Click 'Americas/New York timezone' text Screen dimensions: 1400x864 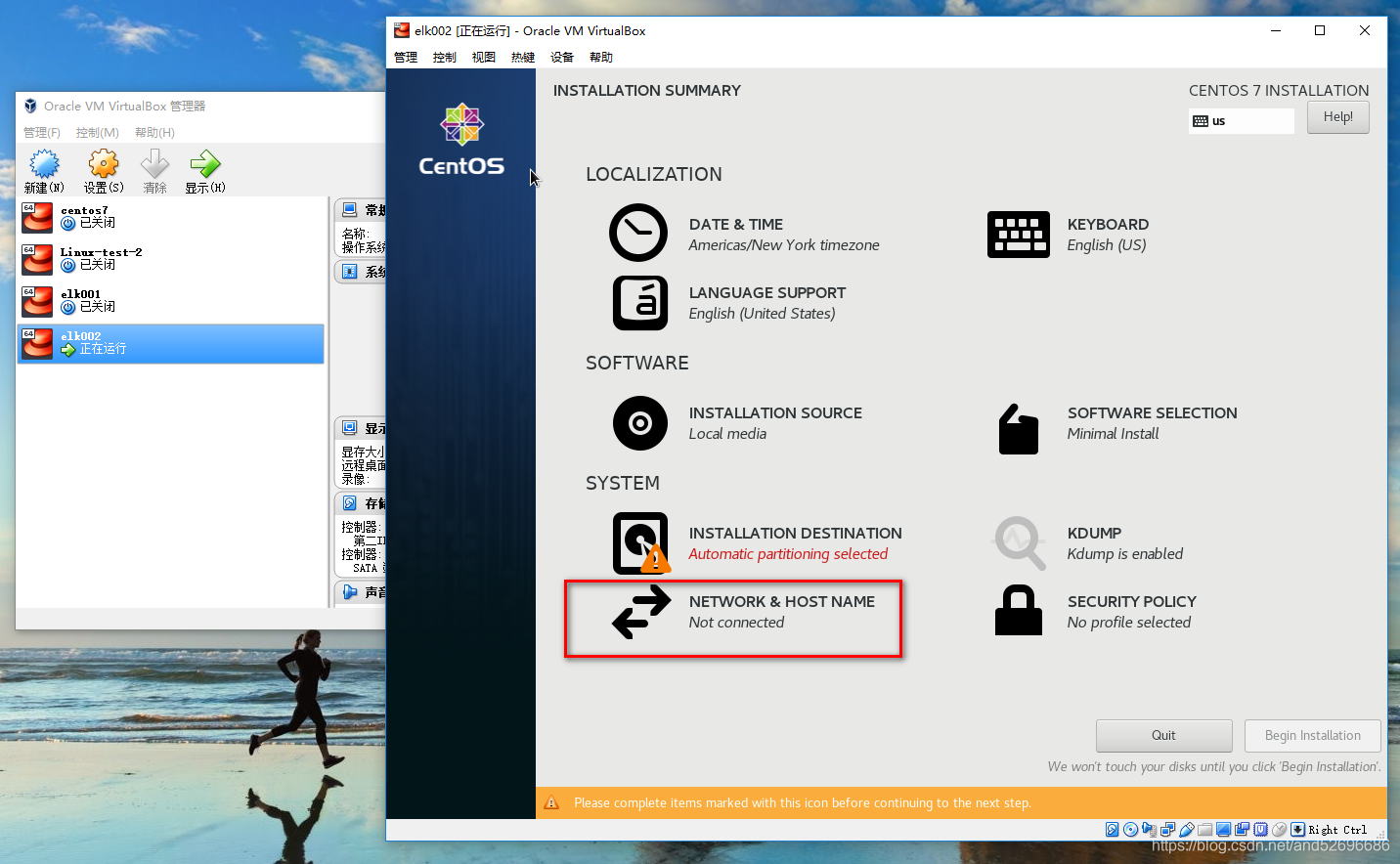click(x=784, y=245)
